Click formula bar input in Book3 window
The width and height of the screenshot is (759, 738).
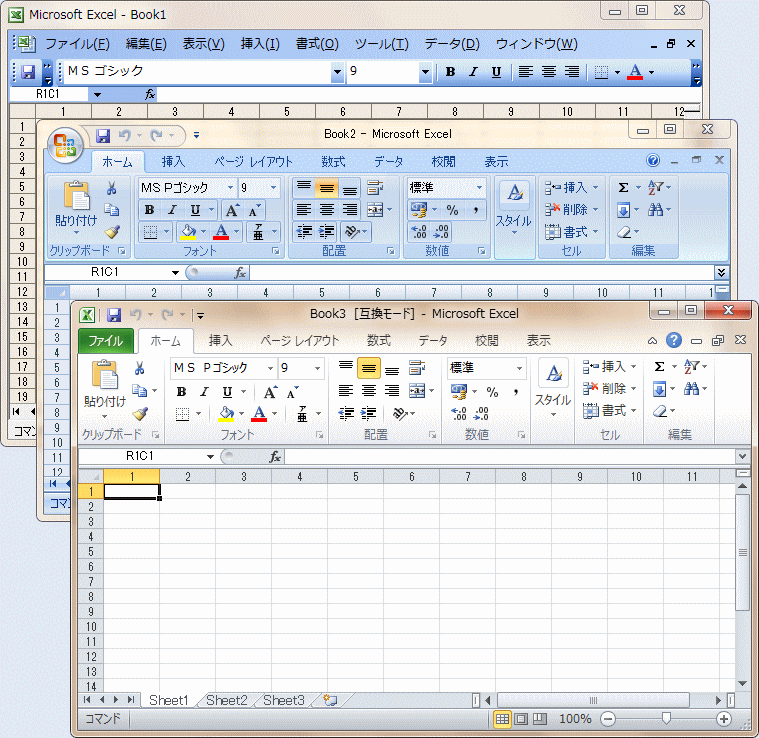click(510, 456)
